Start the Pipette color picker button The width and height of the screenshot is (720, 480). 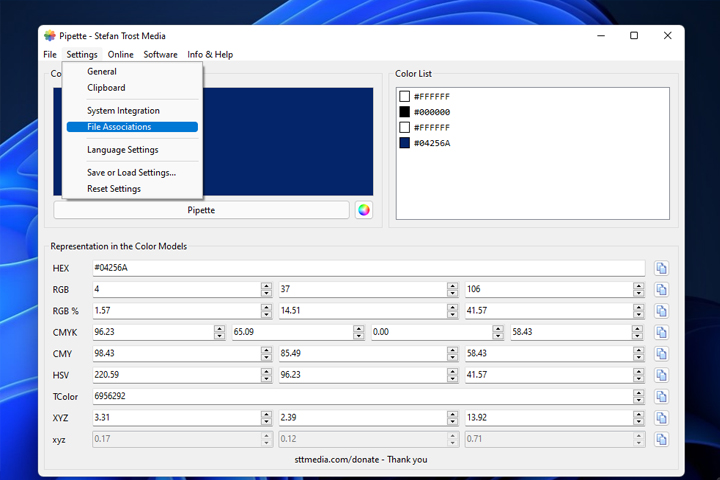tap(201, 210)
